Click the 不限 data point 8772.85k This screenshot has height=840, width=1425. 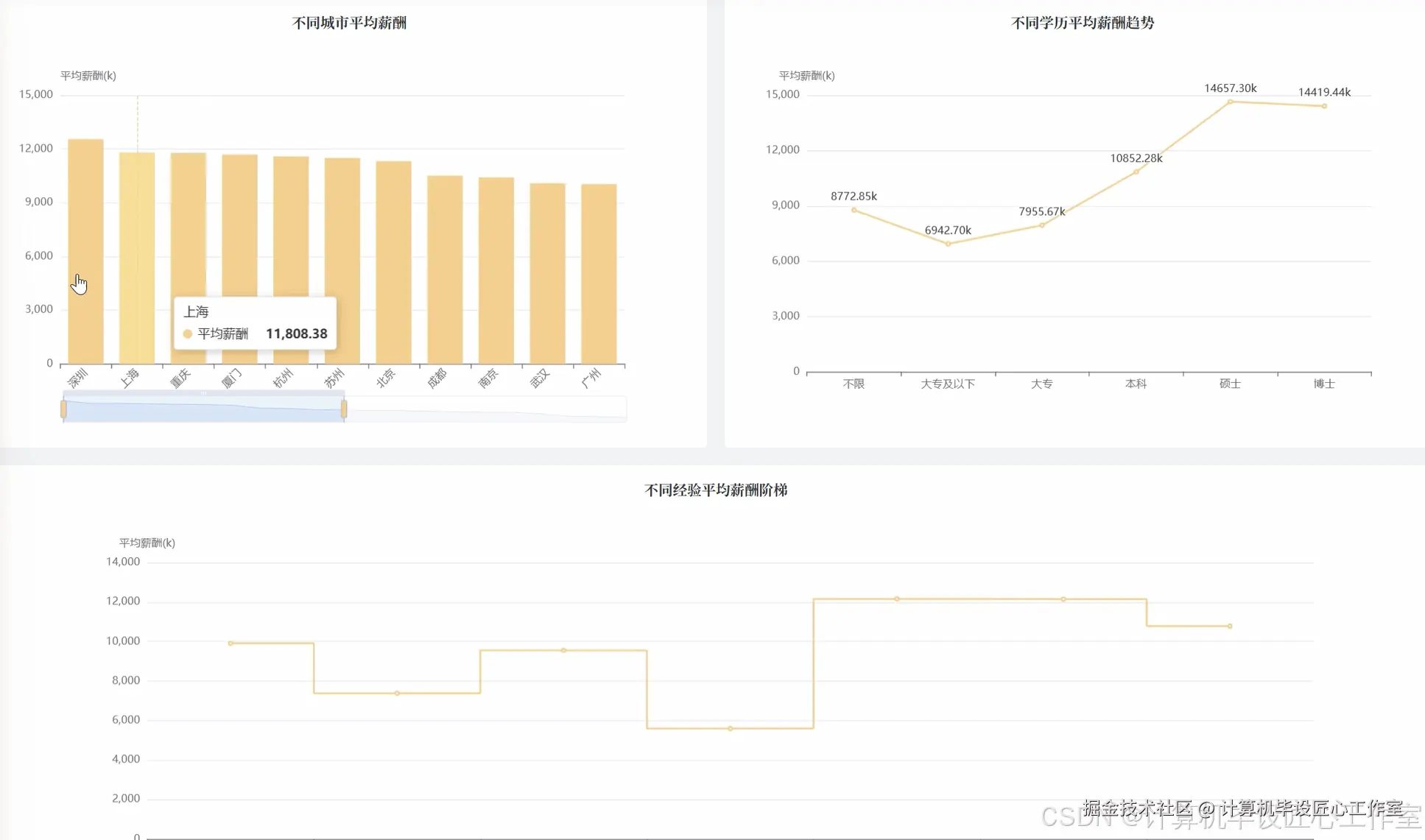pyautogui.click(x=854, y=210)
